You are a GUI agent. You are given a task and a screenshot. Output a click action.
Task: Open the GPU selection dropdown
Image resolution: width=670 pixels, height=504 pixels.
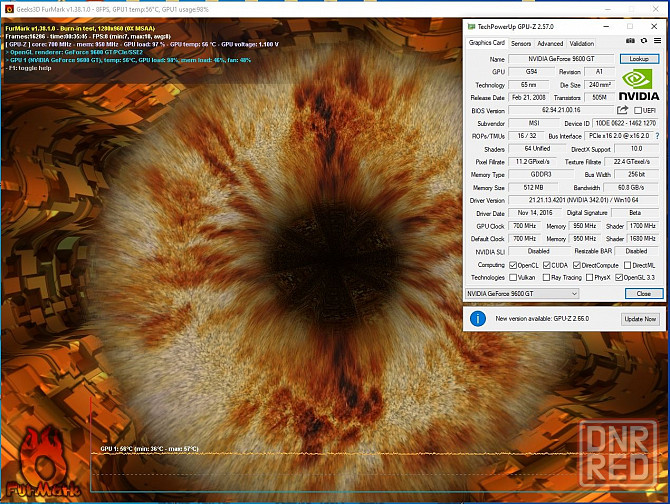coord(522,293)
